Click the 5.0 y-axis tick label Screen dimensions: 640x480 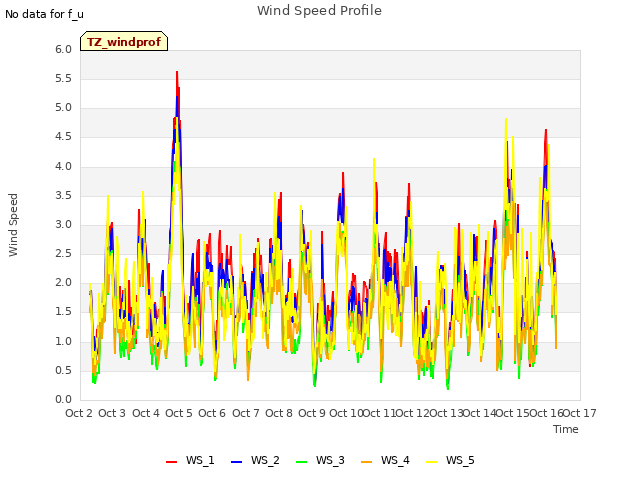pyautogui.click(x=64, y=108)
